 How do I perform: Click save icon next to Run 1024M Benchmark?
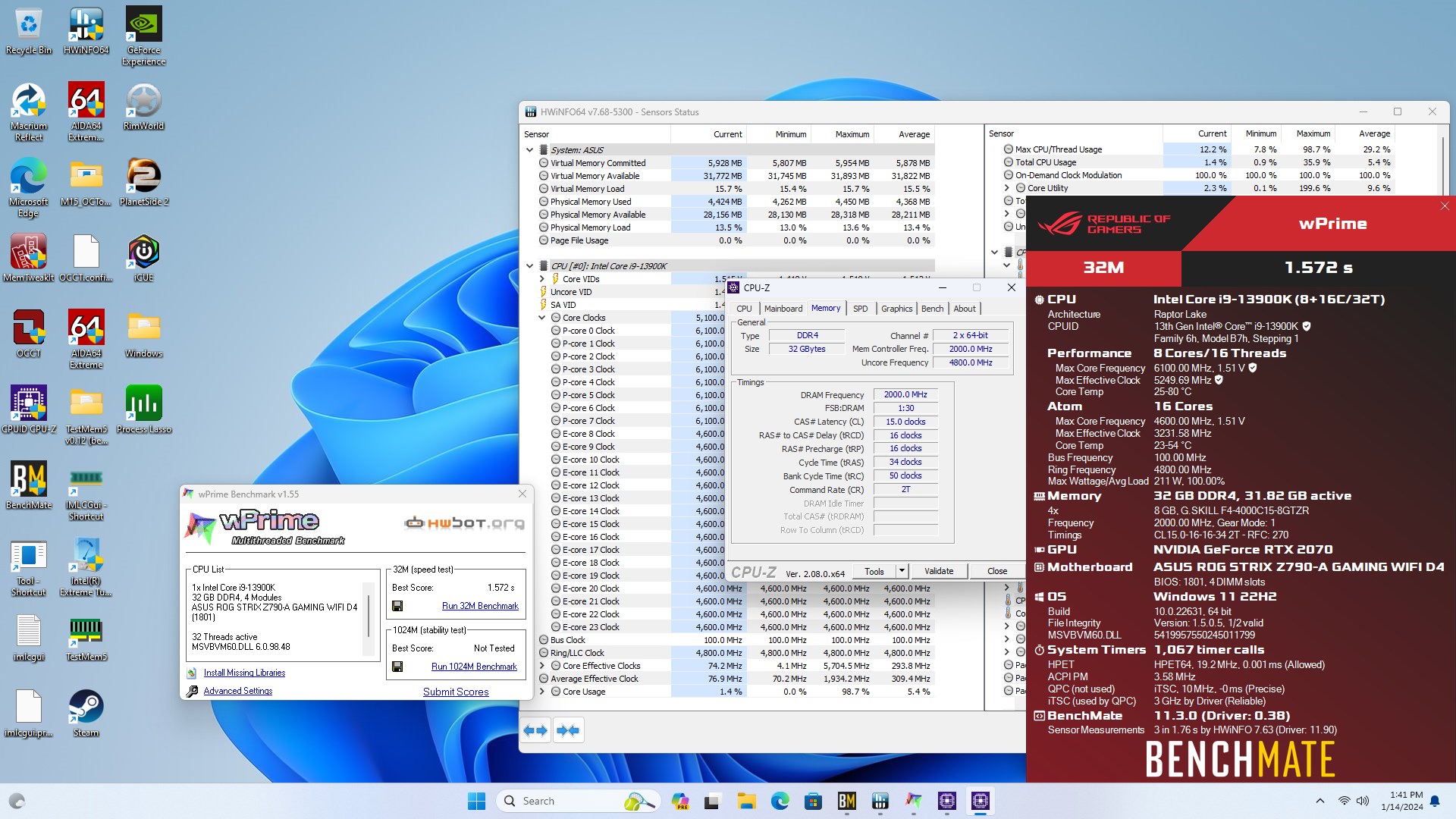coord(397,667)
